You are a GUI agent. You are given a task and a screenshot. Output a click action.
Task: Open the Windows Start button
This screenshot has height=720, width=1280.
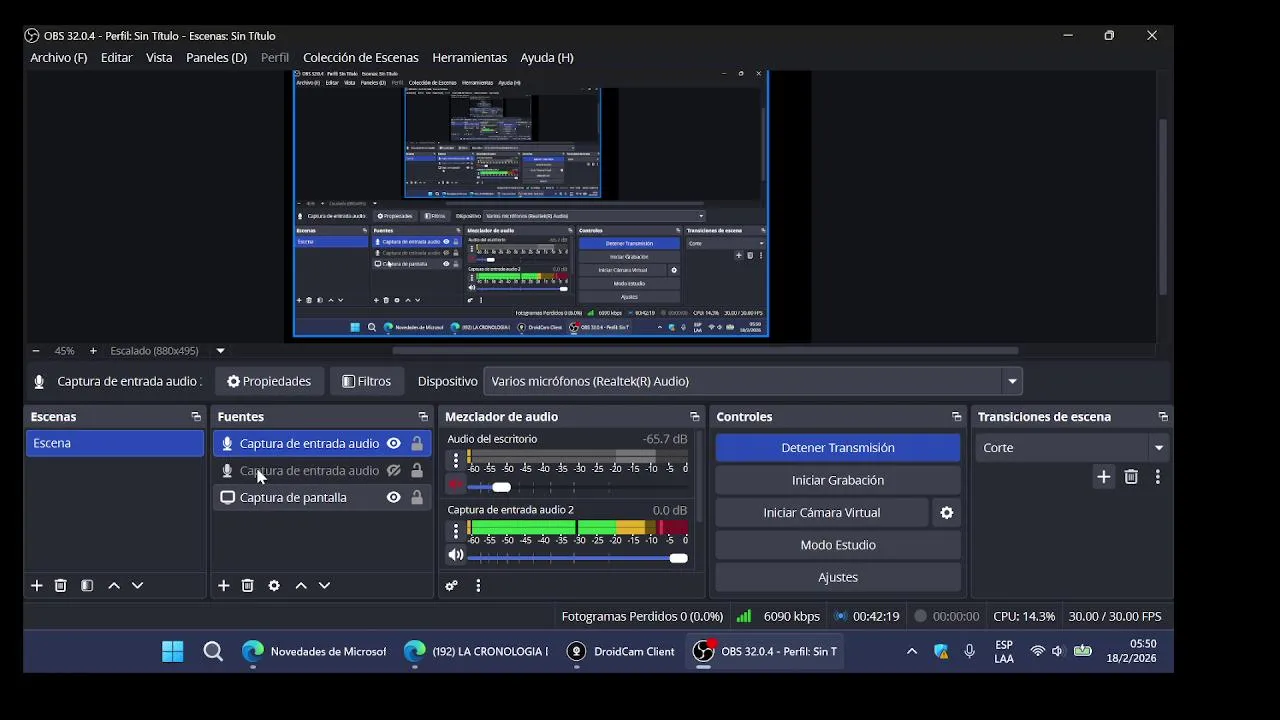click(x=173, y=652)
